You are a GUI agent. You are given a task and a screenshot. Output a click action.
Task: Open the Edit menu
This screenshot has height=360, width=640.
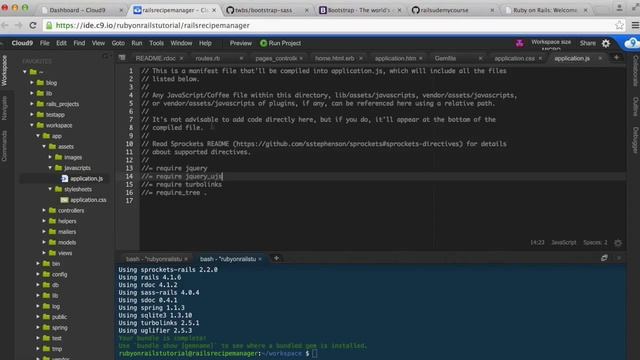pyautogui.click(x=61, y=43)
